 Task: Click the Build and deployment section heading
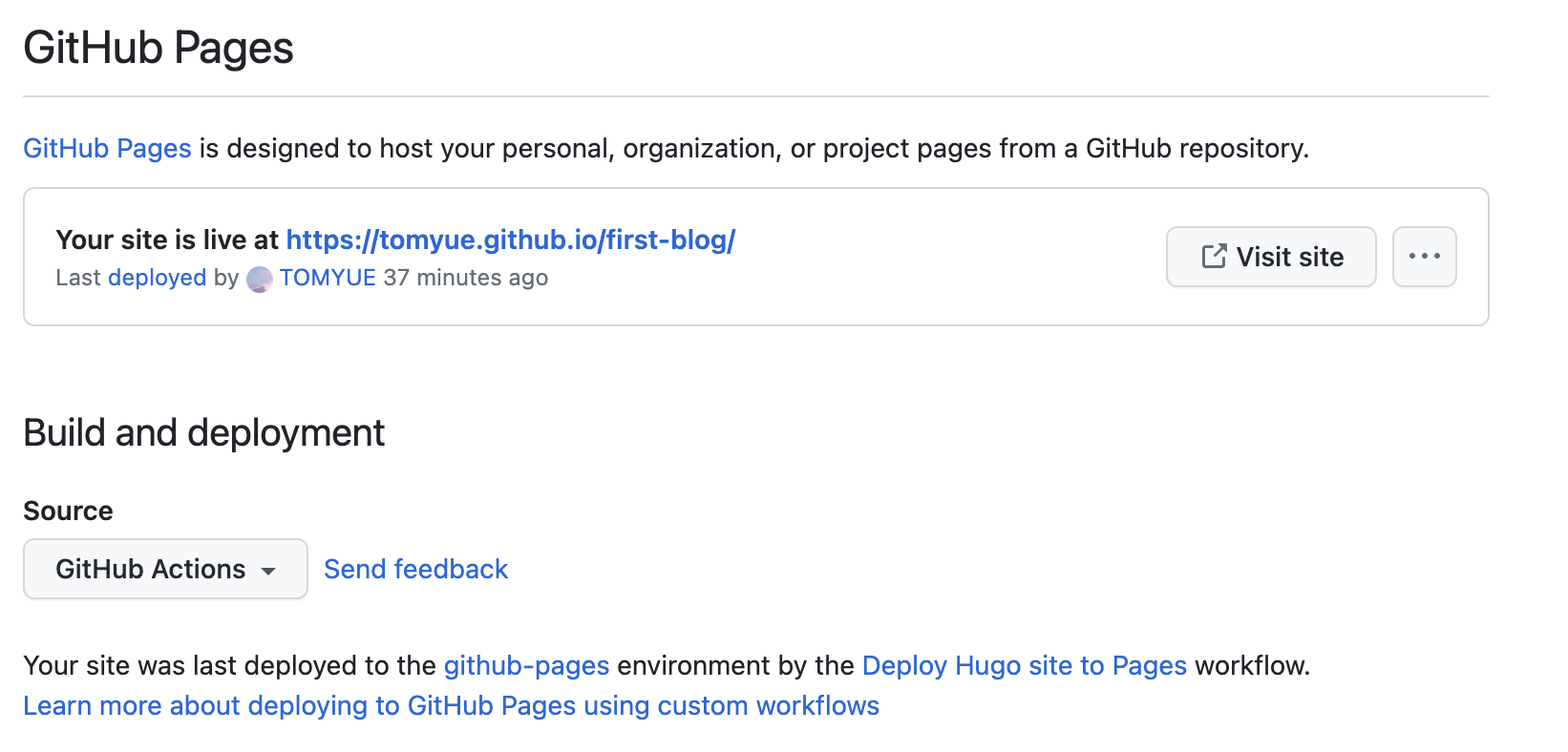click(x=203, y=432)
